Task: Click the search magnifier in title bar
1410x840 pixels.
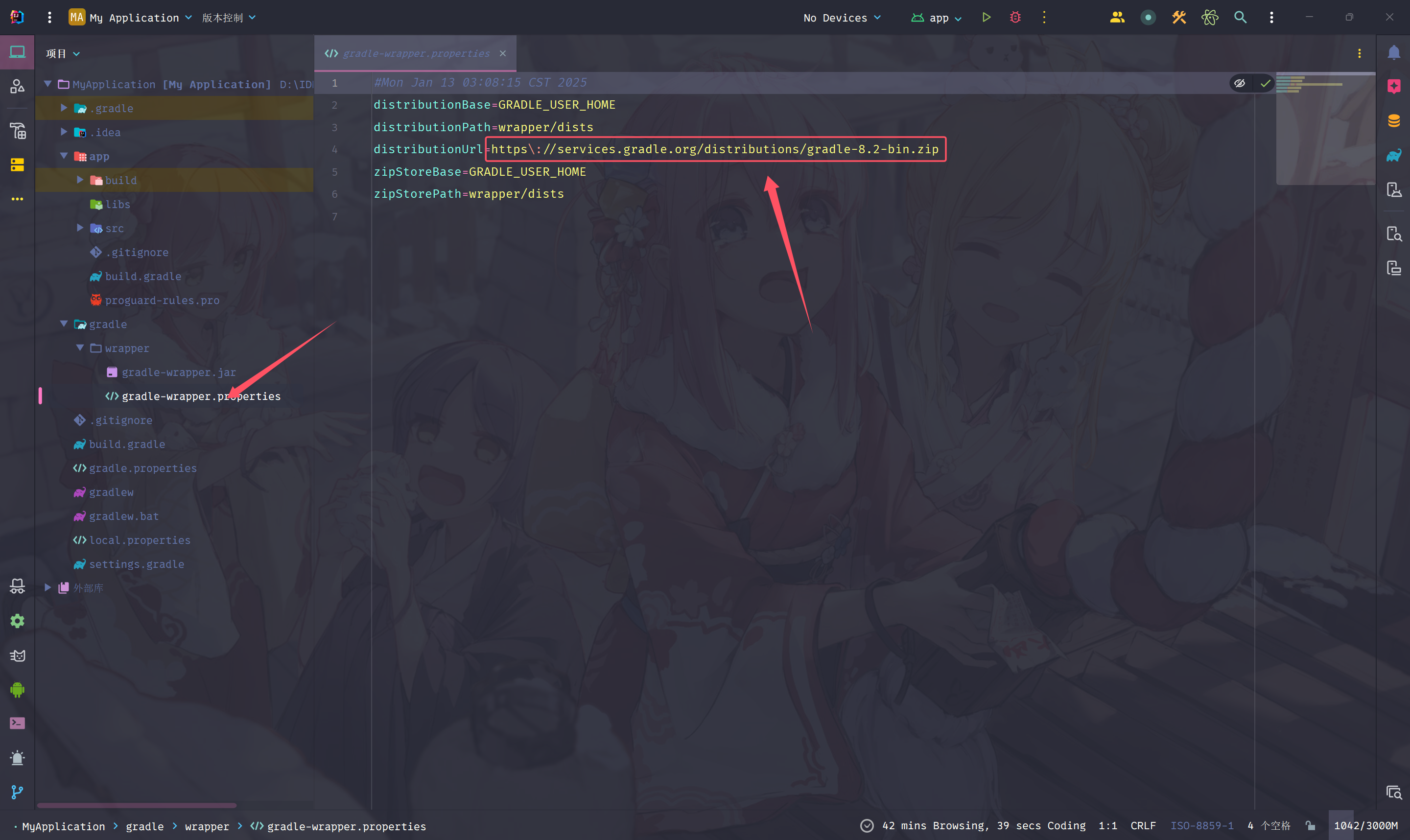Action: coord(1240,18)
